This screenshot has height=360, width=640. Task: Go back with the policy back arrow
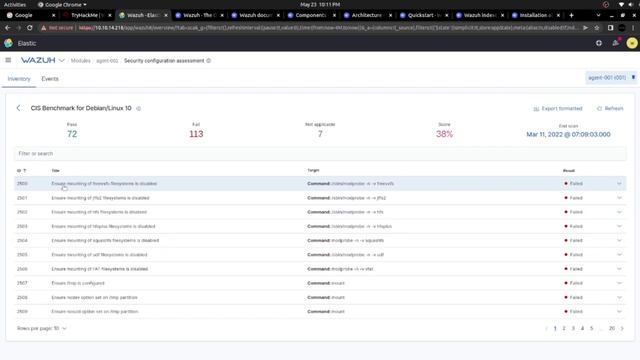tap(18, 108)
